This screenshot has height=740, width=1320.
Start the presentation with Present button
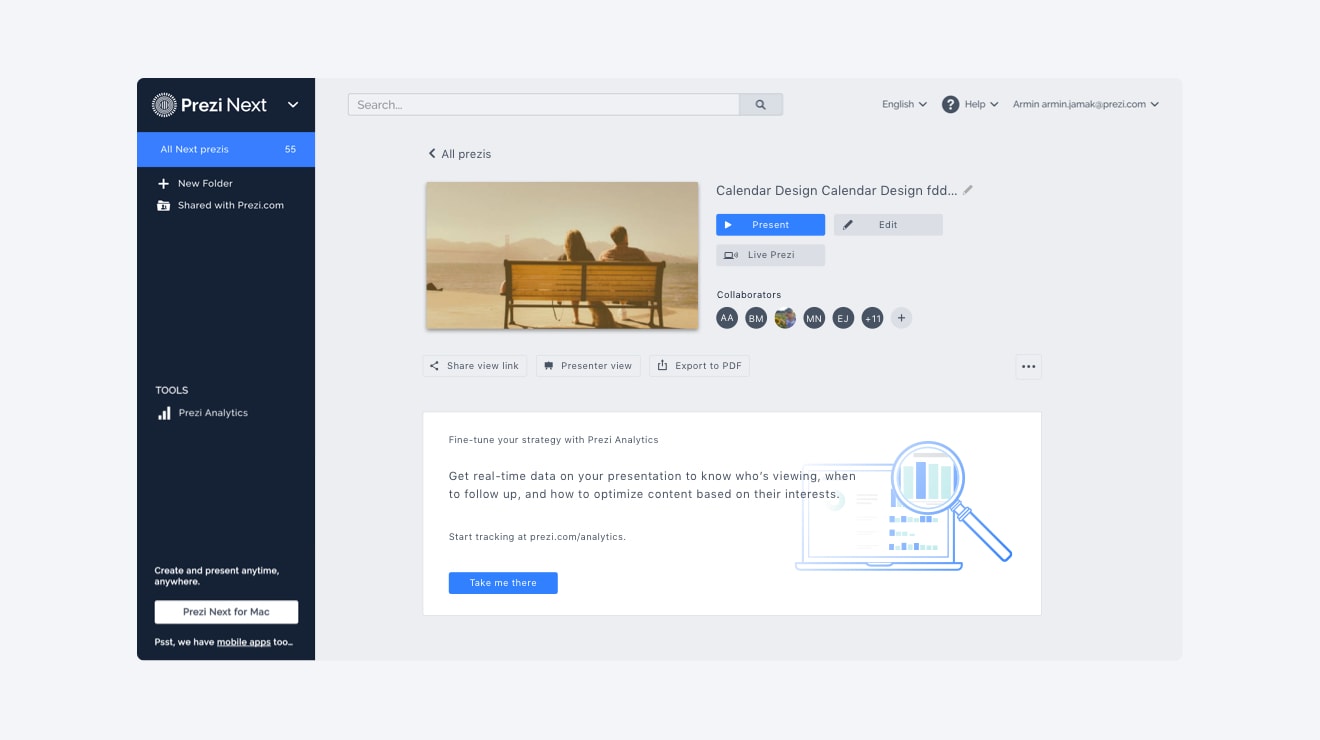(x=770, y=225)
